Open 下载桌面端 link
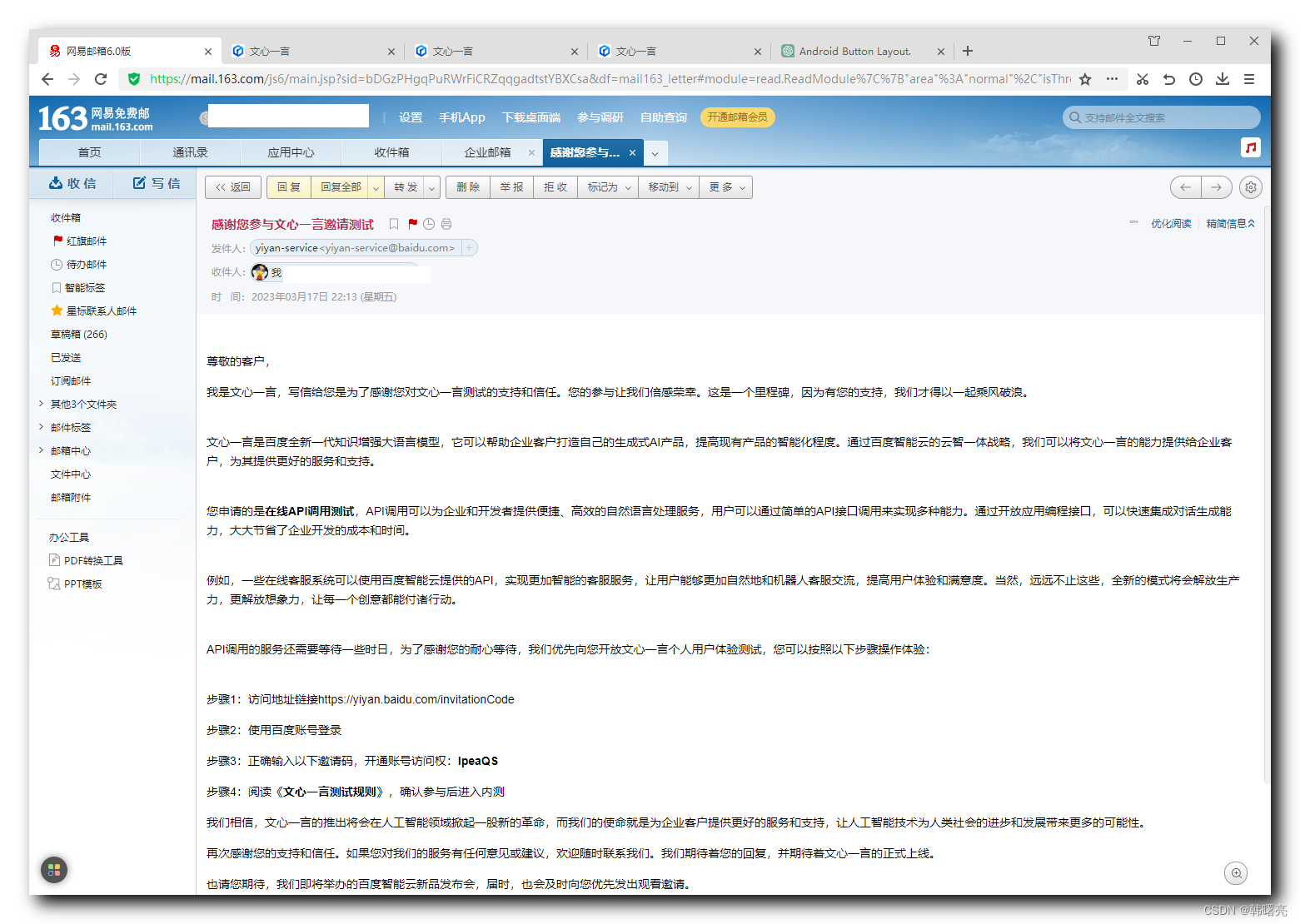The width and height of the screenshot is (1300, 924). 531,117
